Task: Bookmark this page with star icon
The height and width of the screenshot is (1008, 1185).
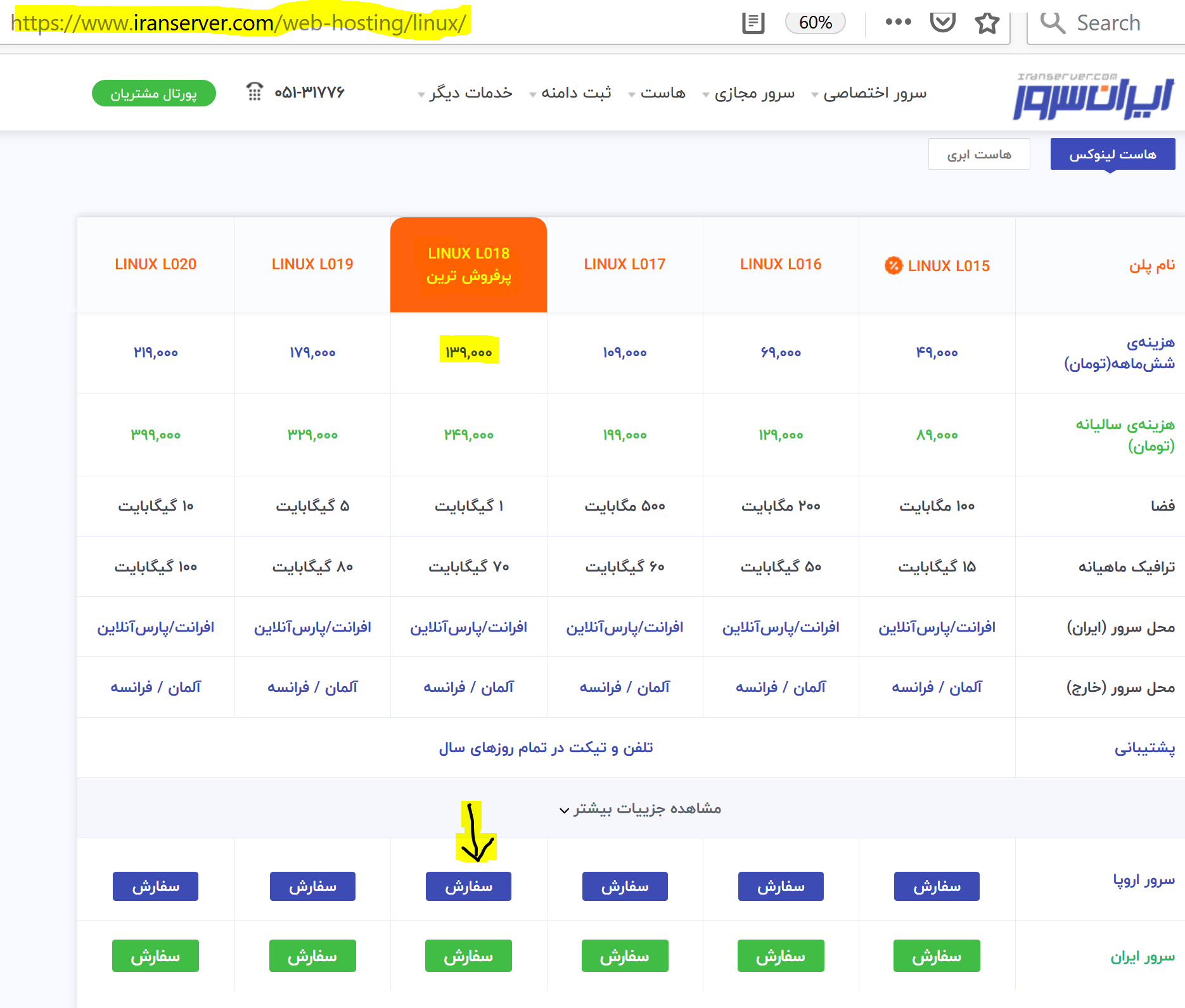Action: click(987, 23)
